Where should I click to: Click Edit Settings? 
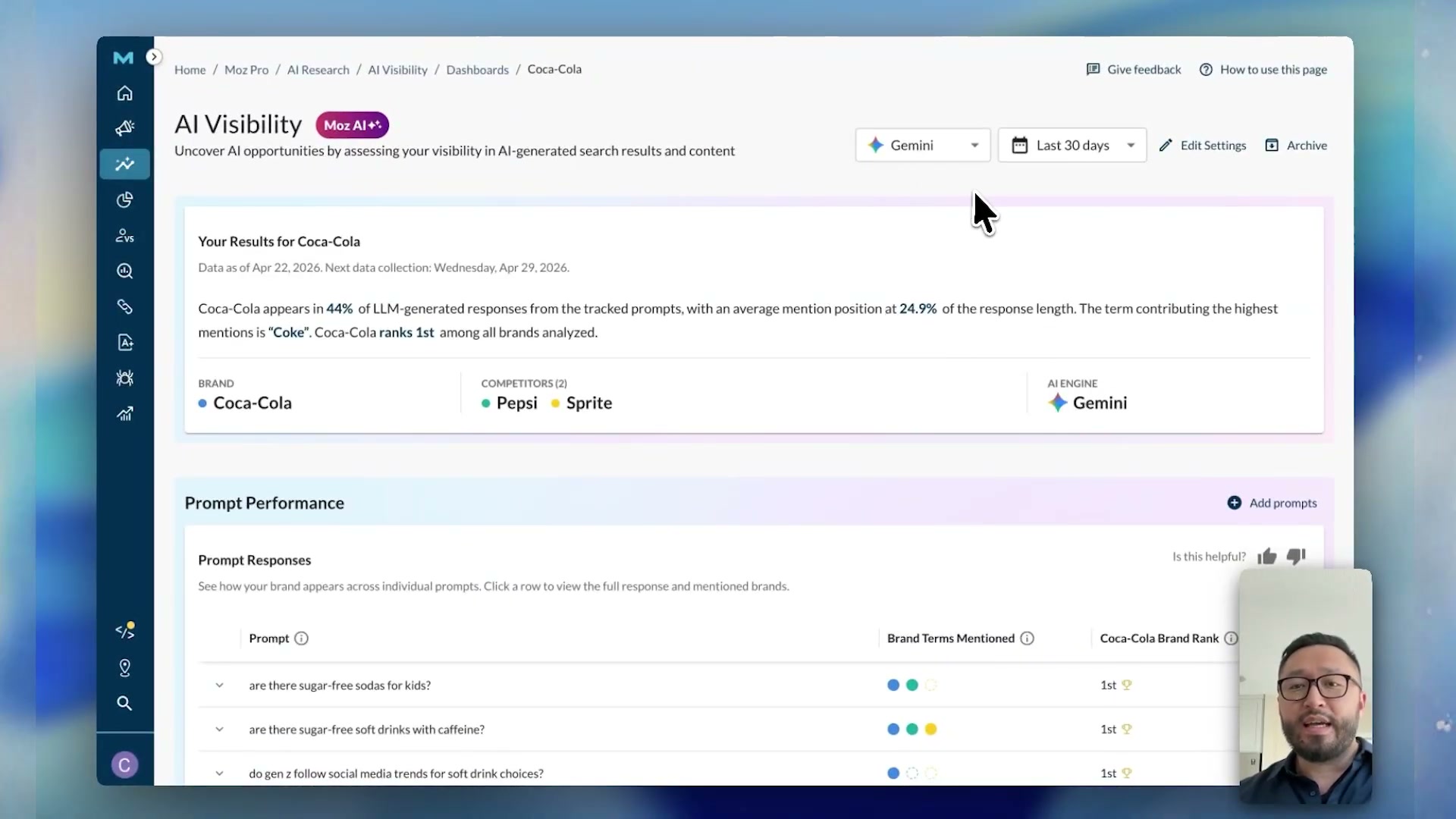[1203, 145]
